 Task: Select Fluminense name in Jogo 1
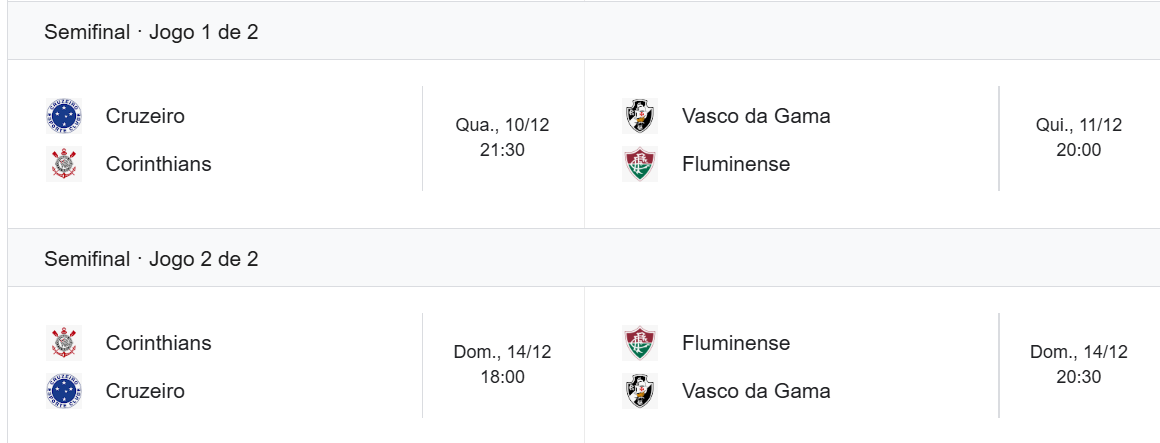click(x=736, y=164)
